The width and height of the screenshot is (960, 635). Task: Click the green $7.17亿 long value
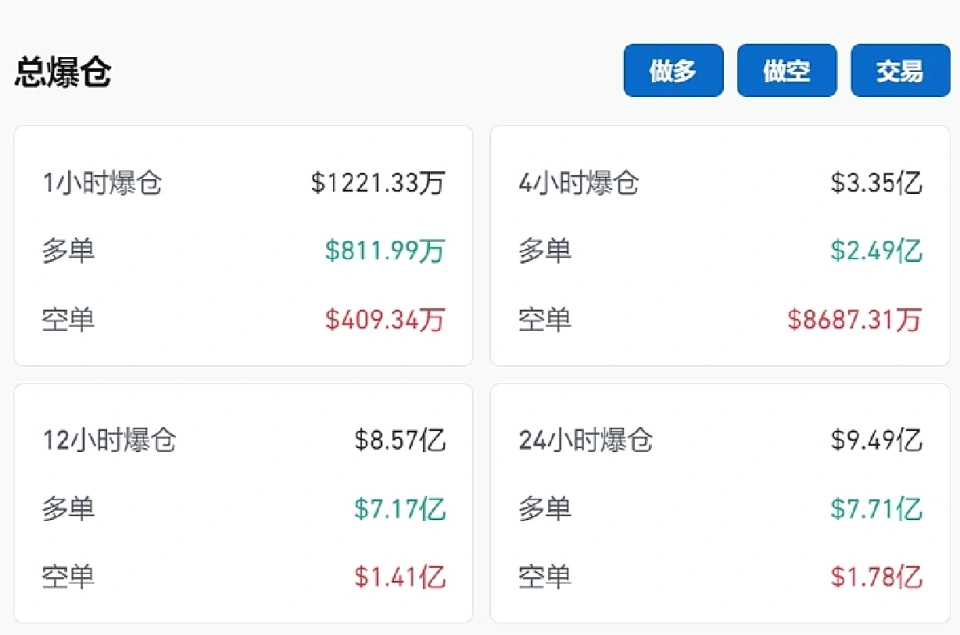[x=400, y=509]
